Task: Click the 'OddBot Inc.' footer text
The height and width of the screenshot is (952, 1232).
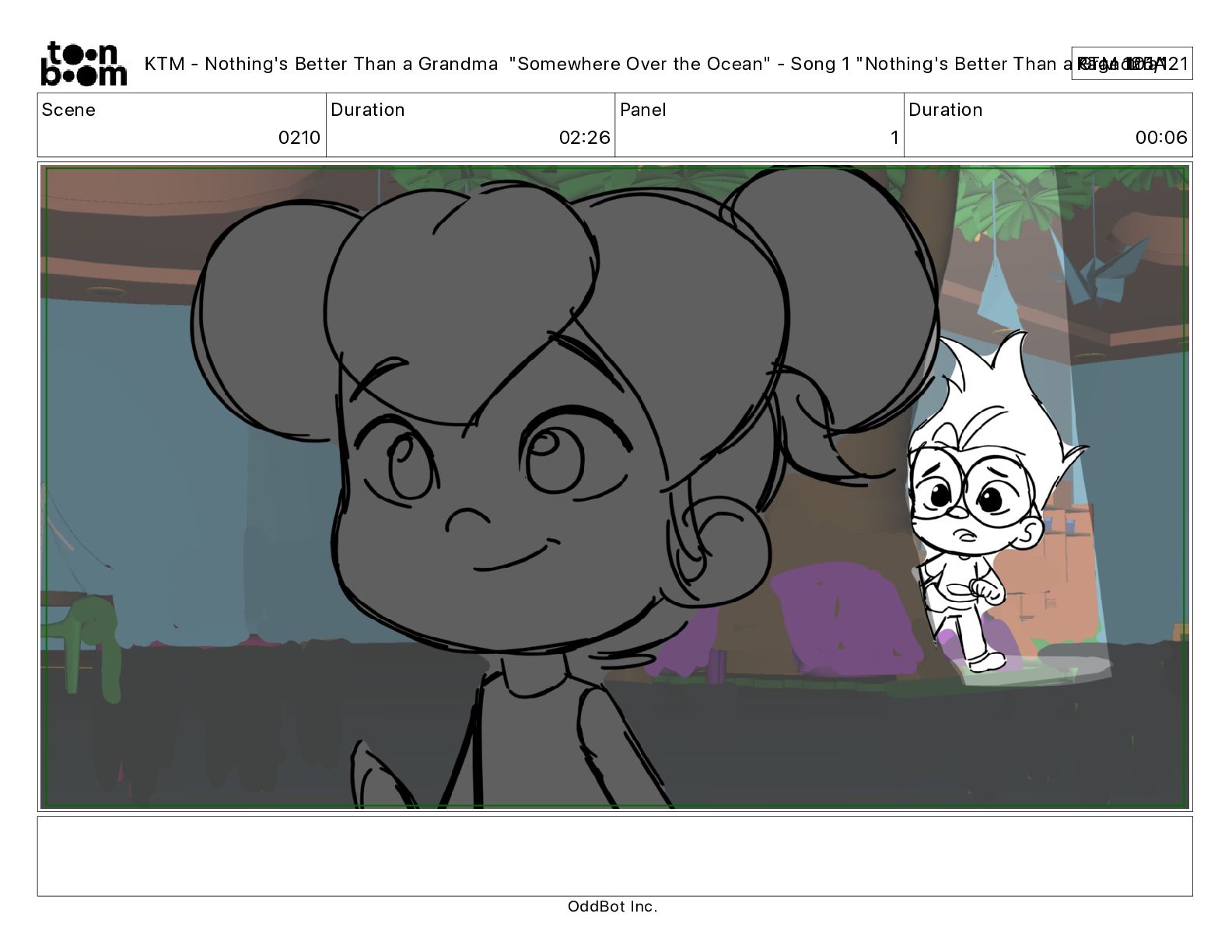Action: [613, 906]
